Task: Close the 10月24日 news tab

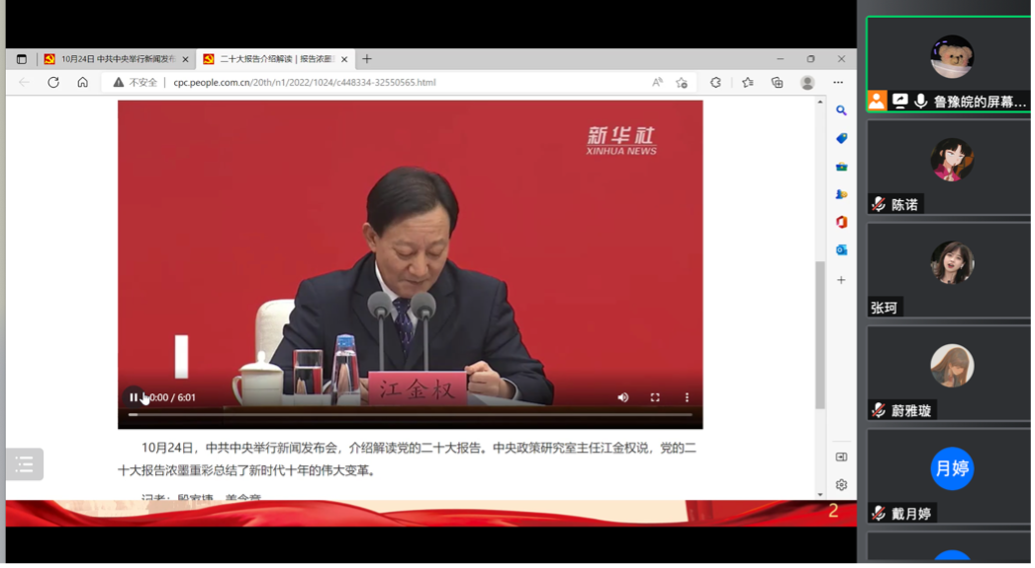Action: pos(185,59)
